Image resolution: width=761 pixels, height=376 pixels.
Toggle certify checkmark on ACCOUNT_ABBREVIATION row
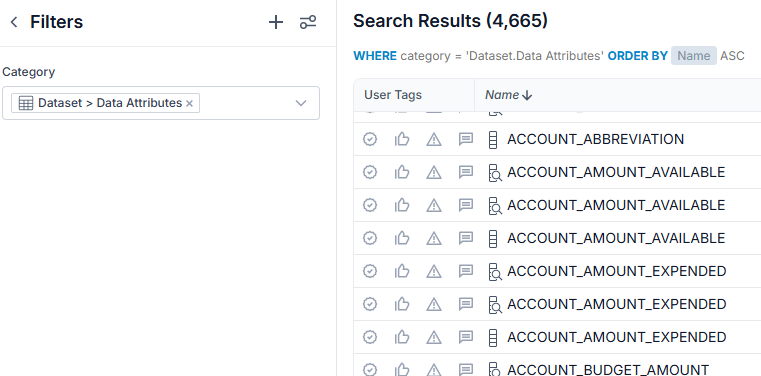pos(370,140)
